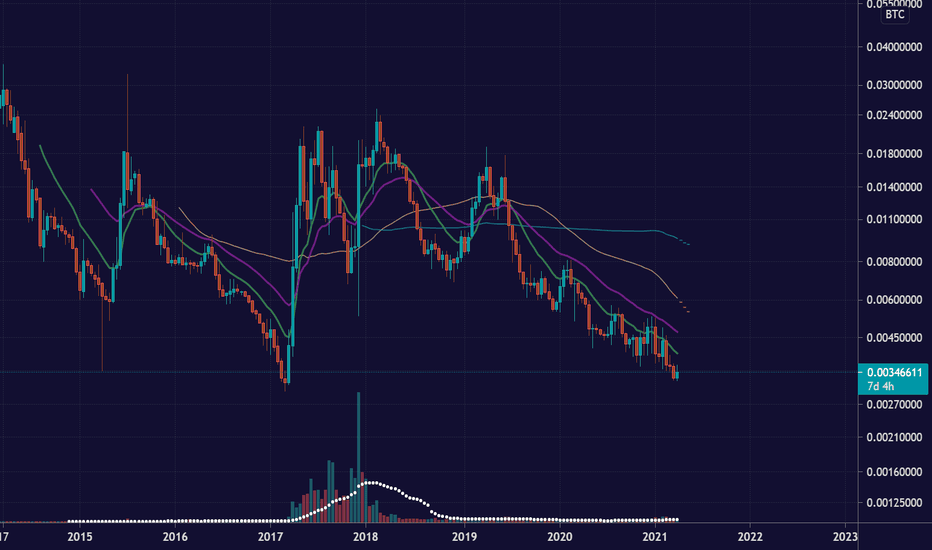Click the current price label 0.00346611
The image size is (932, 550).
tap(895, 373)
